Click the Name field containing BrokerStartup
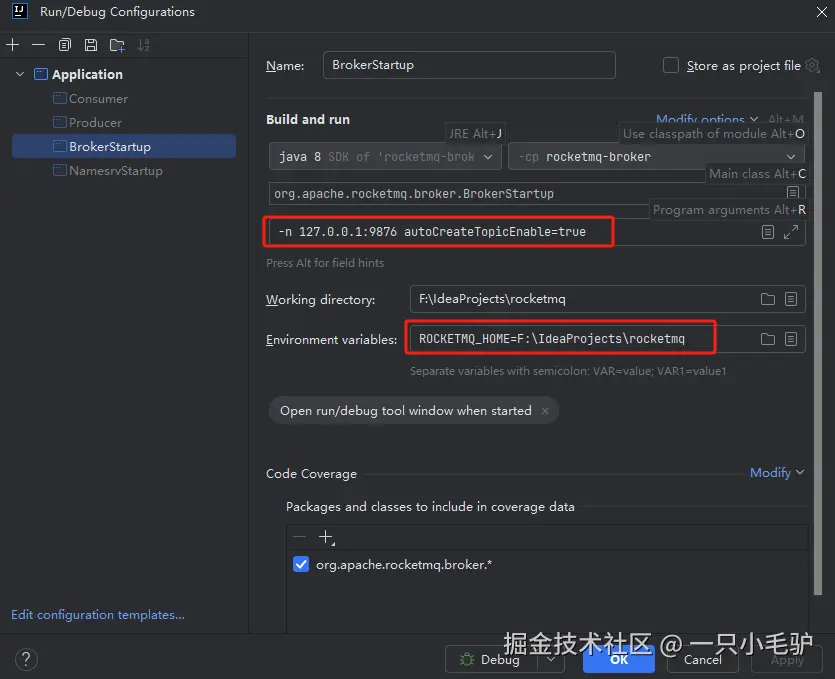Image resolution: width=835 pixels, height=679 pixels. [x=469, y=65]
